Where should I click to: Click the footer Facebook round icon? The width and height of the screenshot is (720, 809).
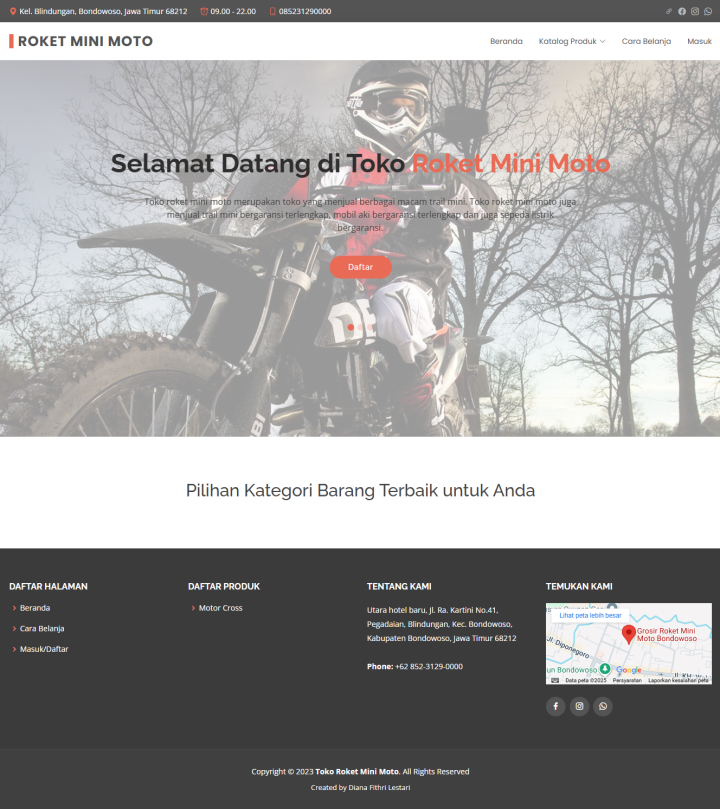[555, 706]
